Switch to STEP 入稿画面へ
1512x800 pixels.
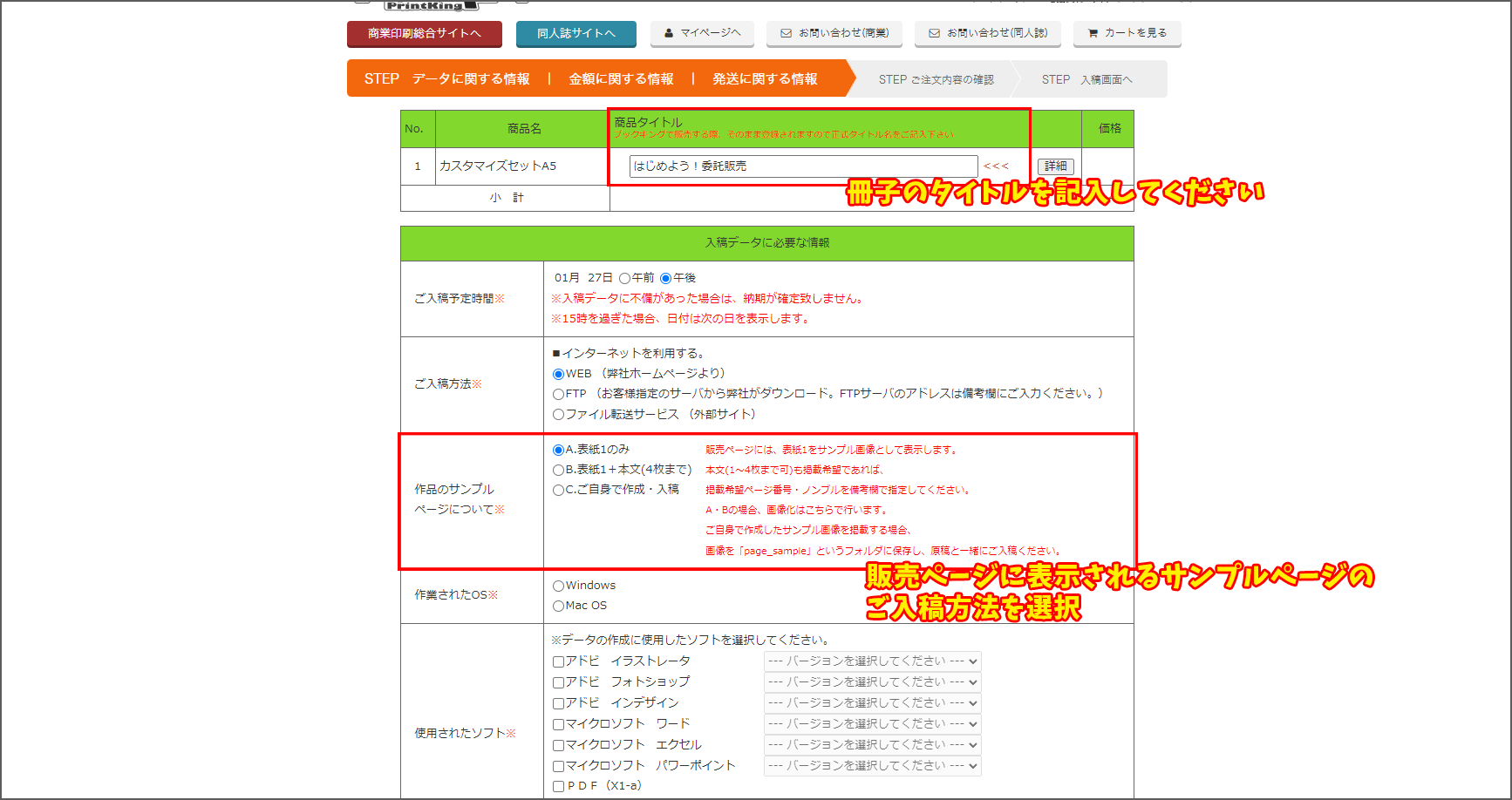click(1086, 78)
